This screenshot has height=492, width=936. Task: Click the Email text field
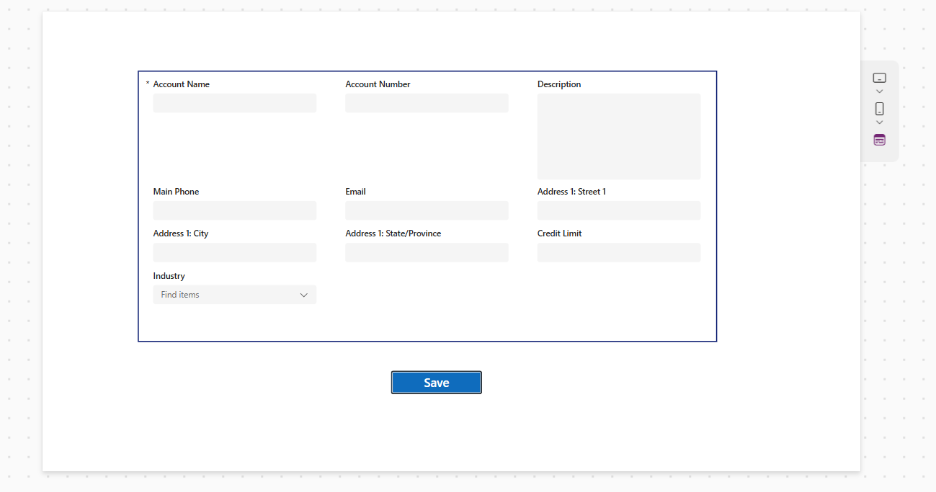coord(426,211)
